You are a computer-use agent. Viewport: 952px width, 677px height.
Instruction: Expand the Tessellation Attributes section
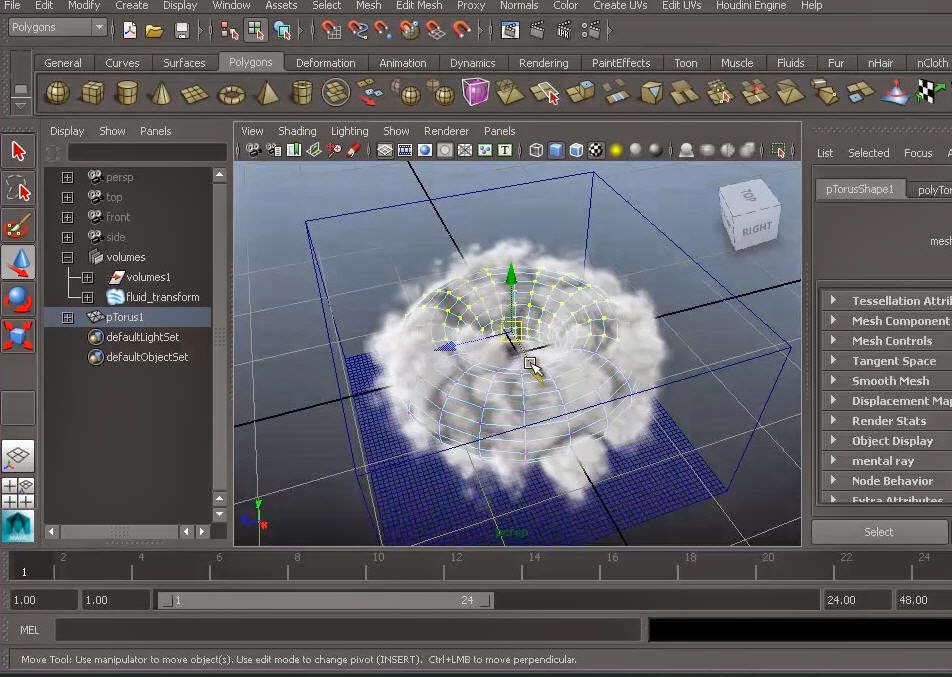click(887, 301)
